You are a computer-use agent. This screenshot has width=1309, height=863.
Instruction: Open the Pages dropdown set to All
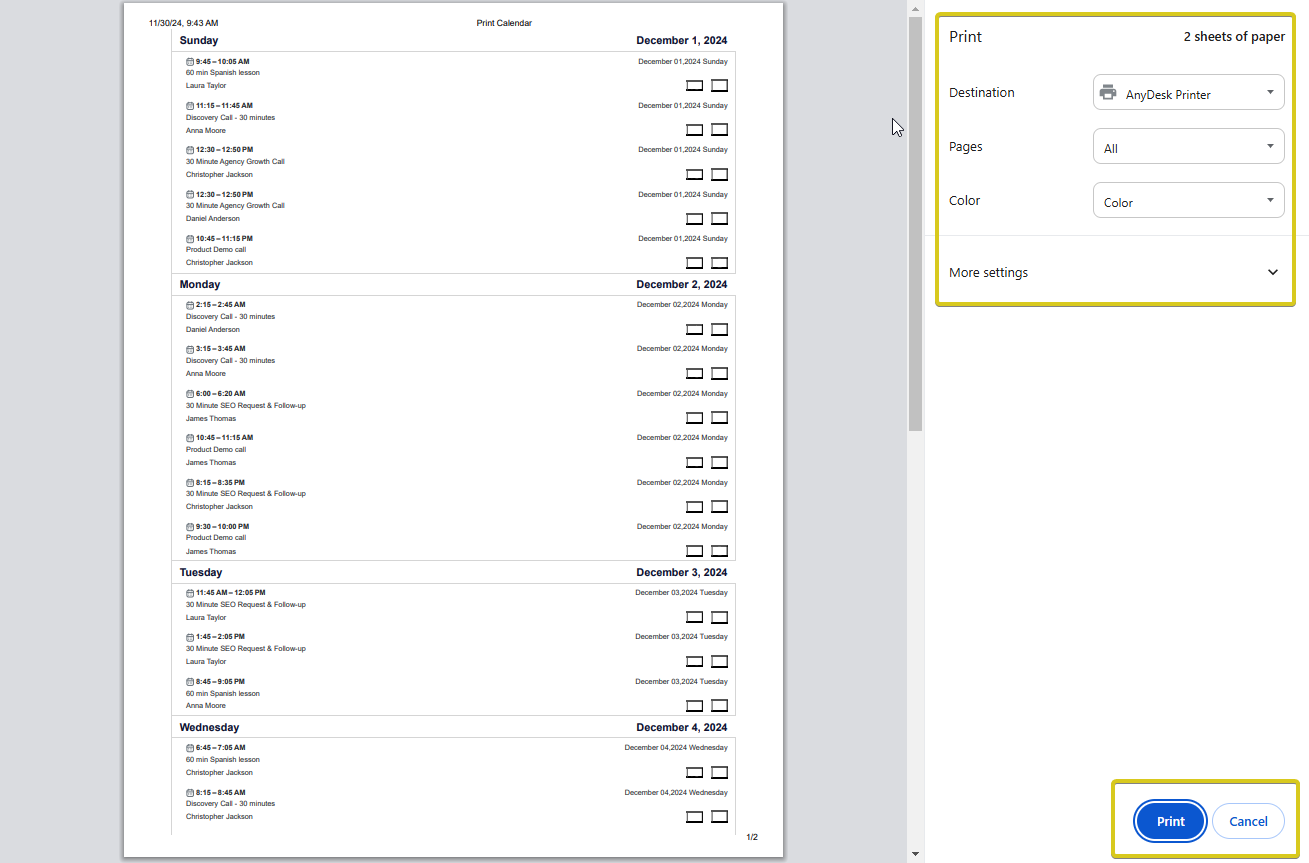[x=1188, y=147]
